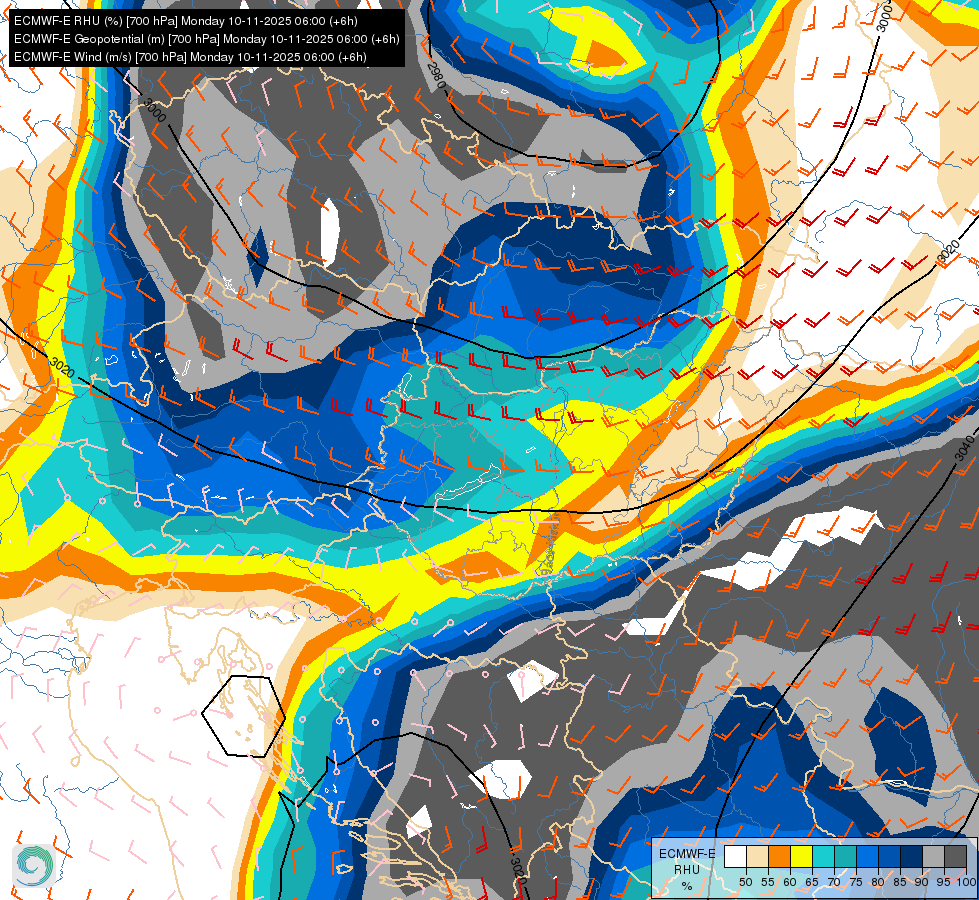Select the white legend swatch below 50
This screenshot has width=979, height=900.
click(735, 856)
